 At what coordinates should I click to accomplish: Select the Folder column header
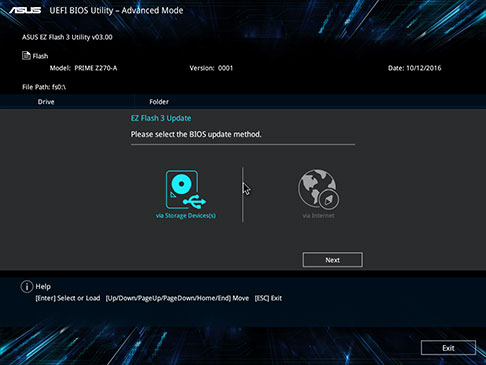click(x=159, y=102)
